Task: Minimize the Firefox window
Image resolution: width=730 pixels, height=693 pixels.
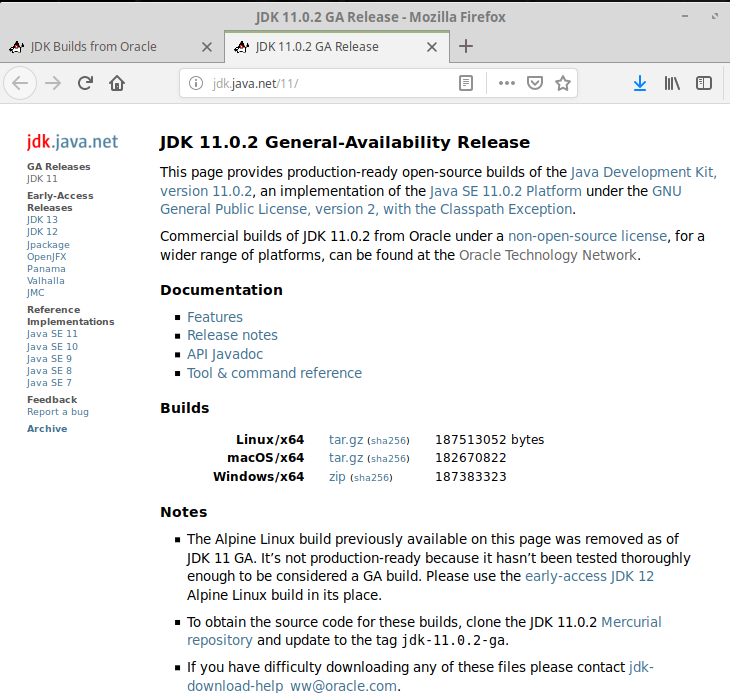Action: pyautogui.click(x=685, y=16)
